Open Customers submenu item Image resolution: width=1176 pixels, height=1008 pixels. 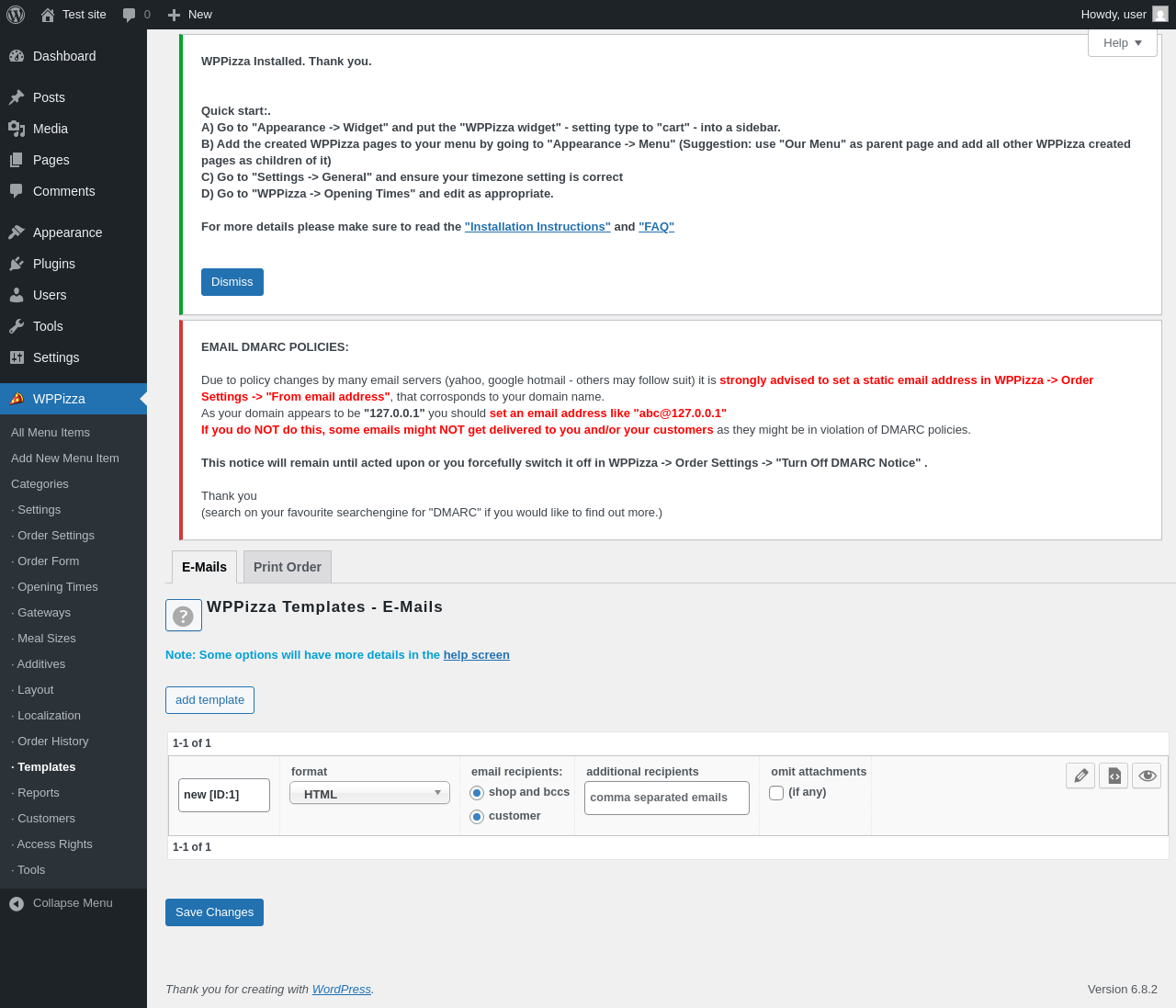coord(43,819)
